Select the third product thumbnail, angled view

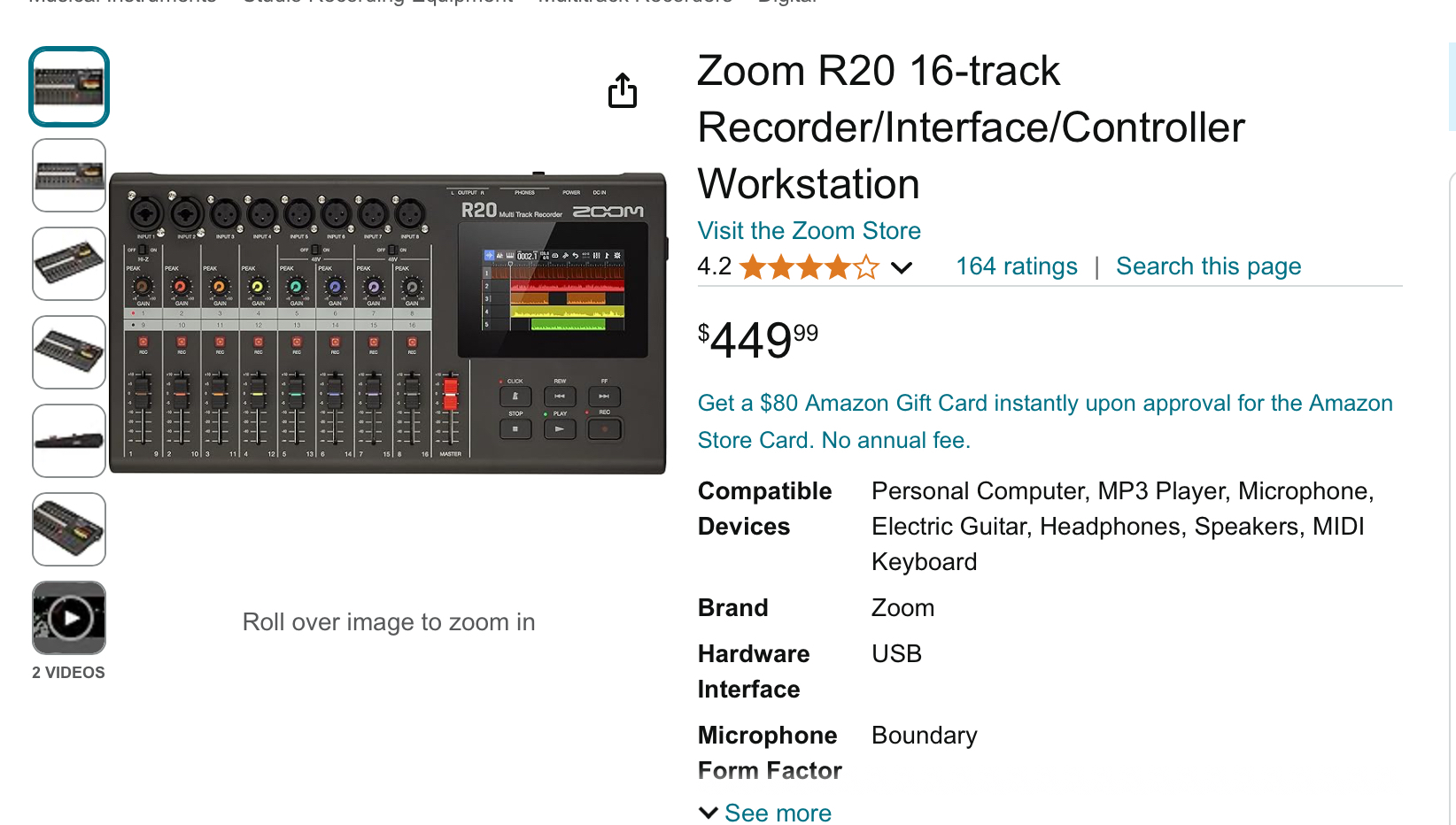point(69,264)
